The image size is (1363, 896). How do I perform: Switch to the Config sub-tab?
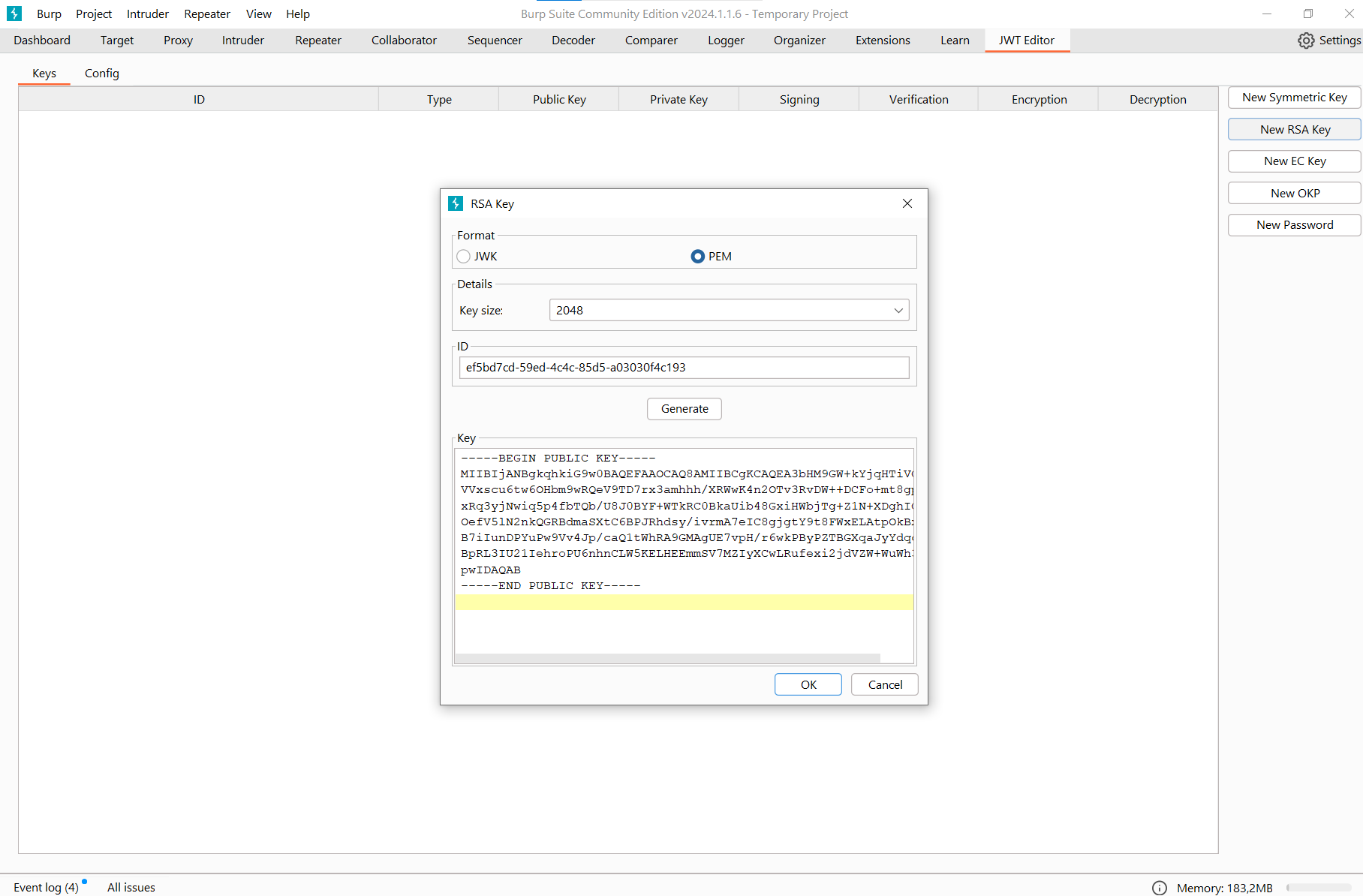(102, 74)
